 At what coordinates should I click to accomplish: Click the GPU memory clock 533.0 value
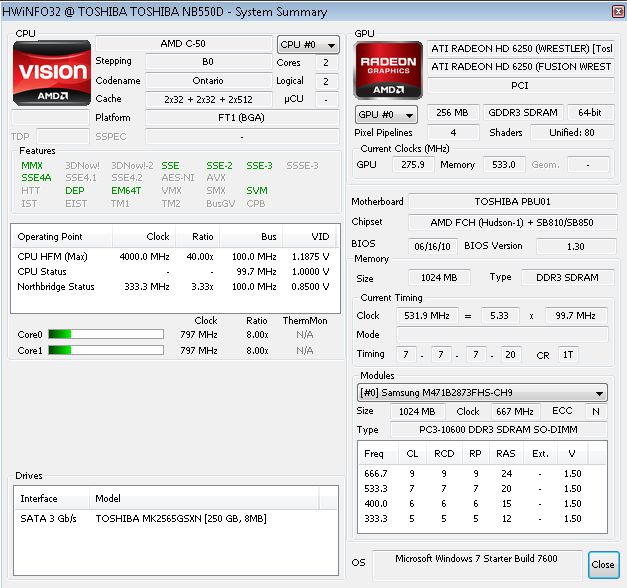click(504, 164)
